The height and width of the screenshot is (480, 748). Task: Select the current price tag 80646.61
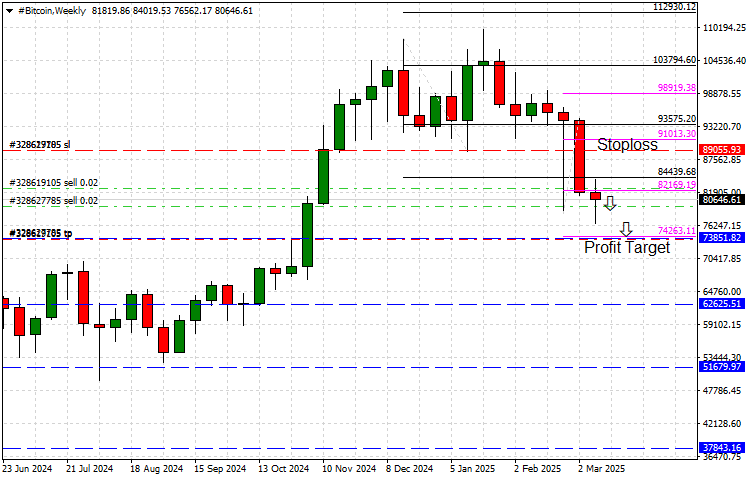pos(722,199)
